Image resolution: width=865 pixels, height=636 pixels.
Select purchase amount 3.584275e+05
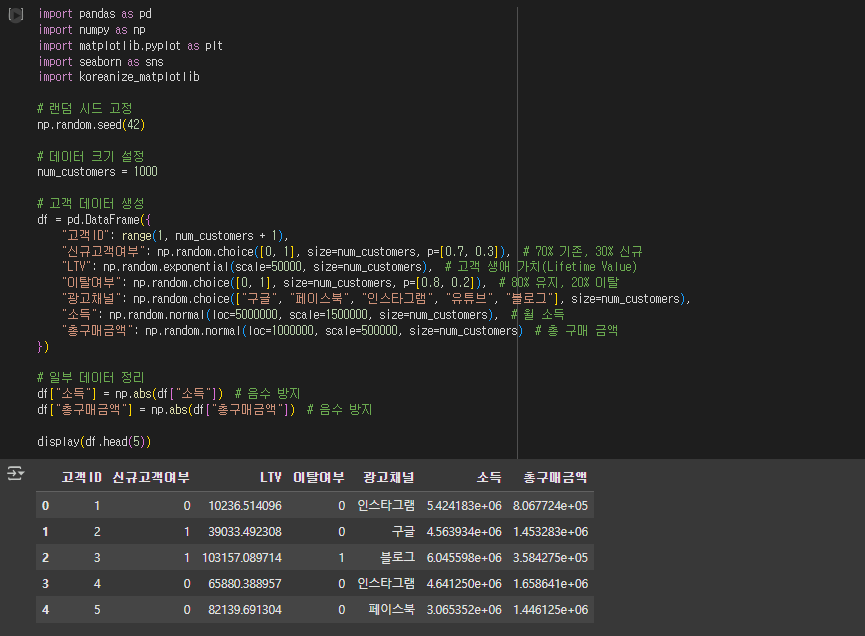click(551, 557)
